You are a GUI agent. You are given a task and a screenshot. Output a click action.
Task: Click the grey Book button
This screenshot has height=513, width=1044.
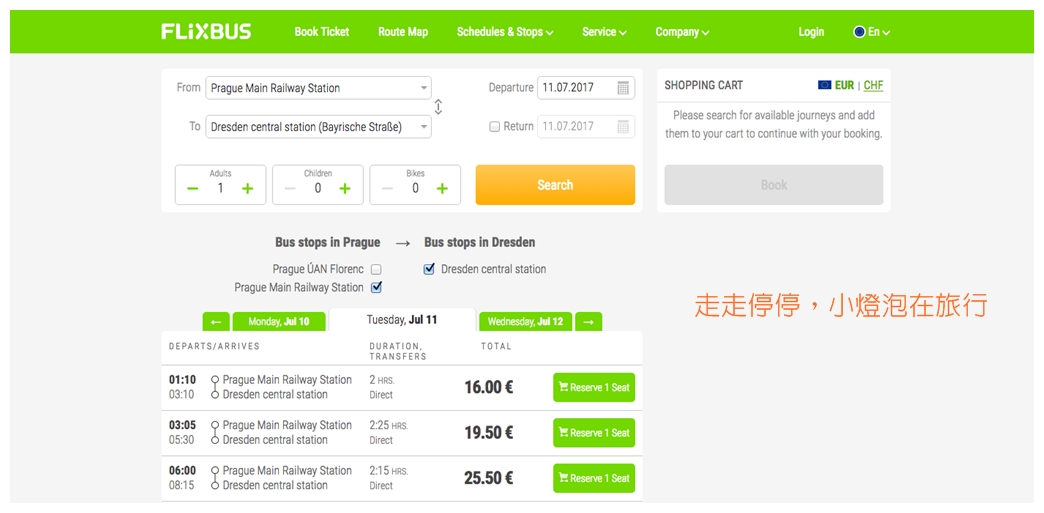coord(774,185)
